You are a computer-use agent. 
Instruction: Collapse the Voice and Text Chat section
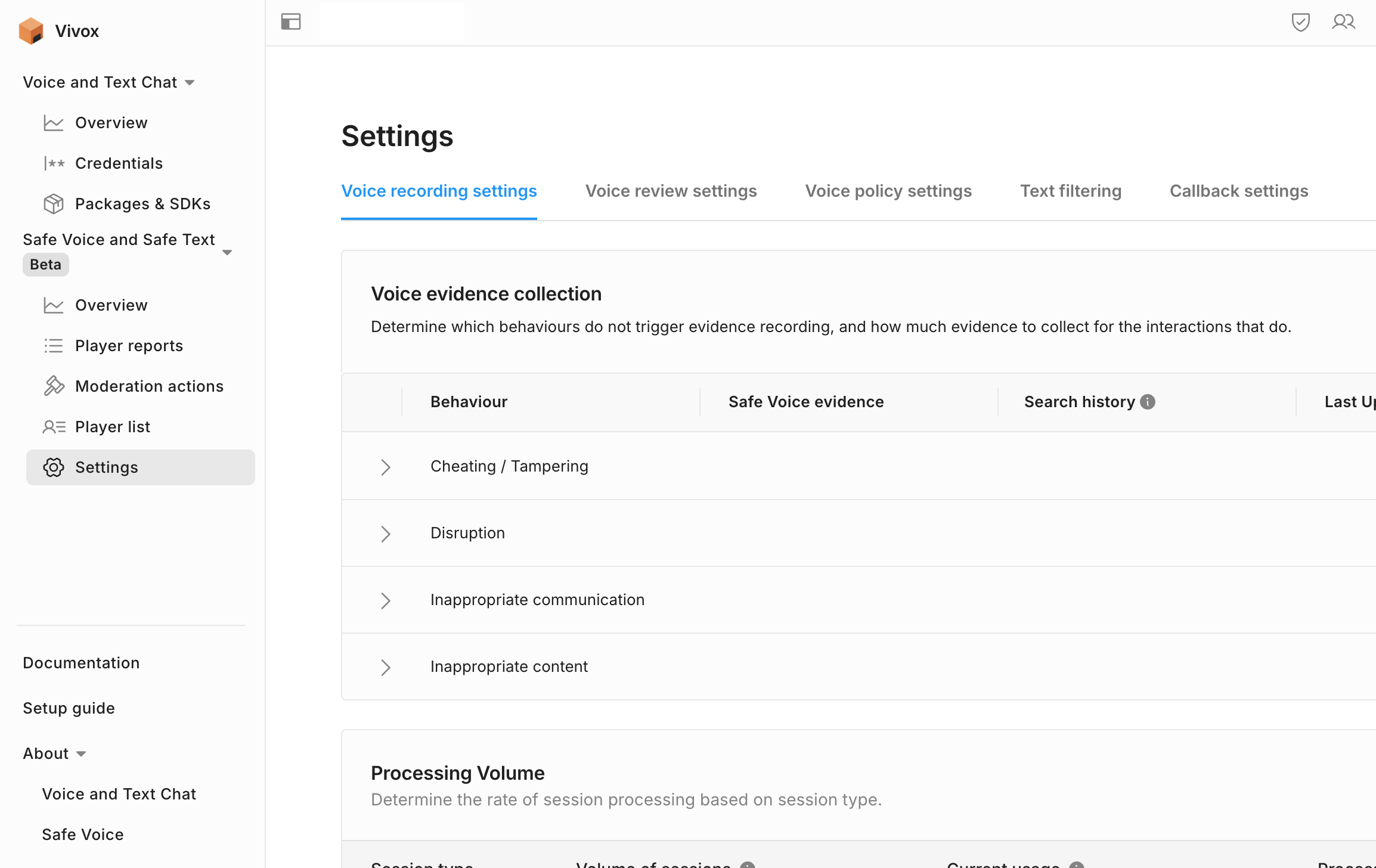(190, 82)
